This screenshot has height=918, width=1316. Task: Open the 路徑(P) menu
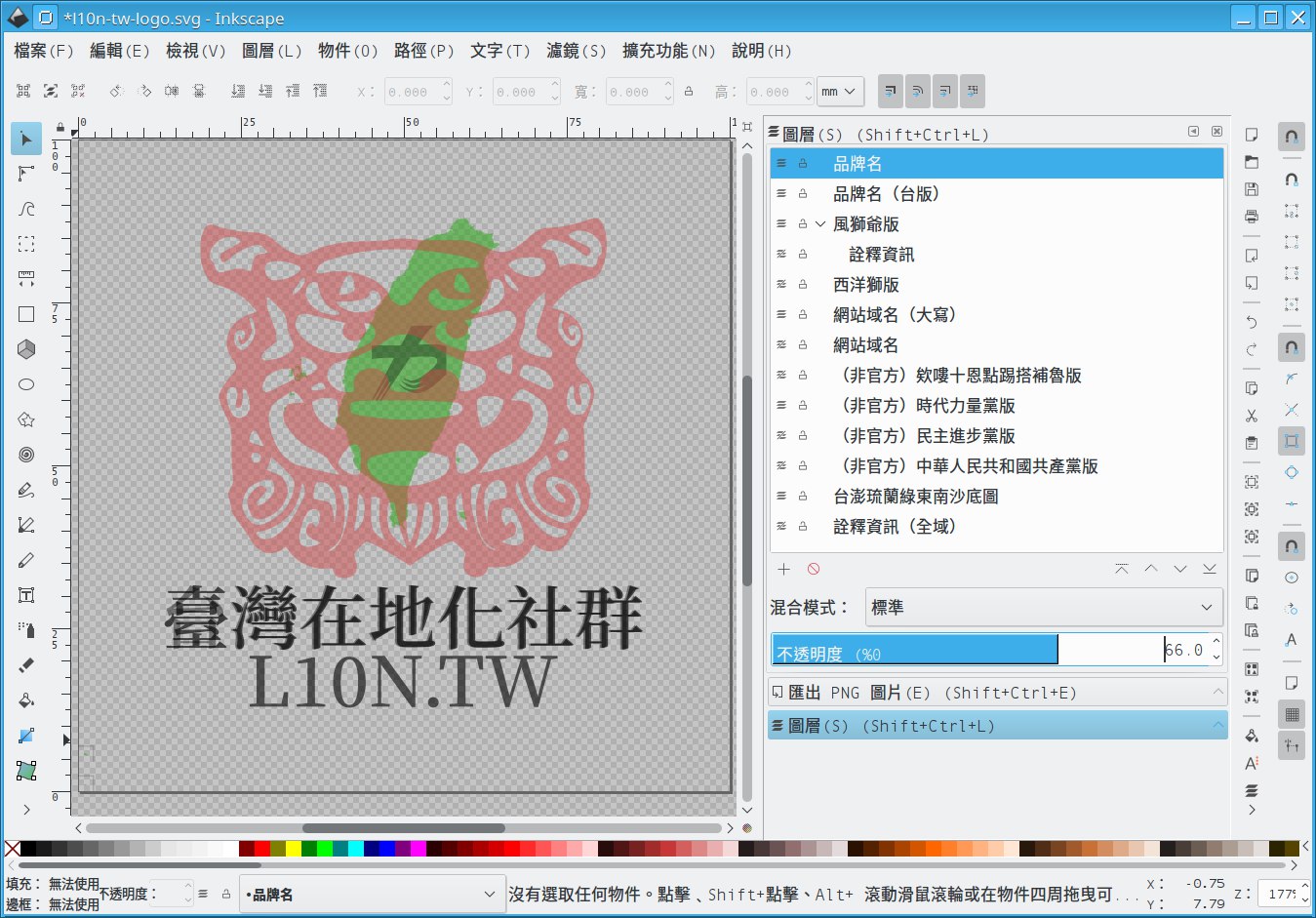pos(423,51)
